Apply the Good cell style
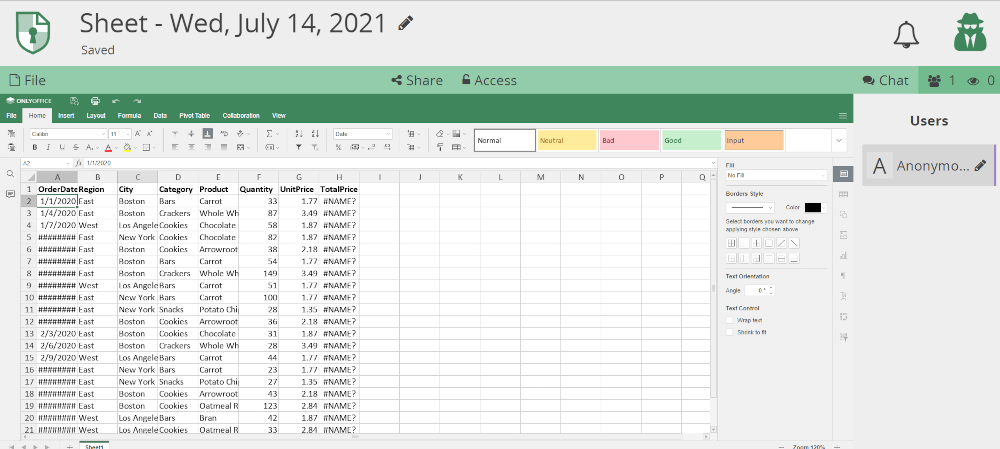Screen dimensions: 1000x449 click(691, 140)
